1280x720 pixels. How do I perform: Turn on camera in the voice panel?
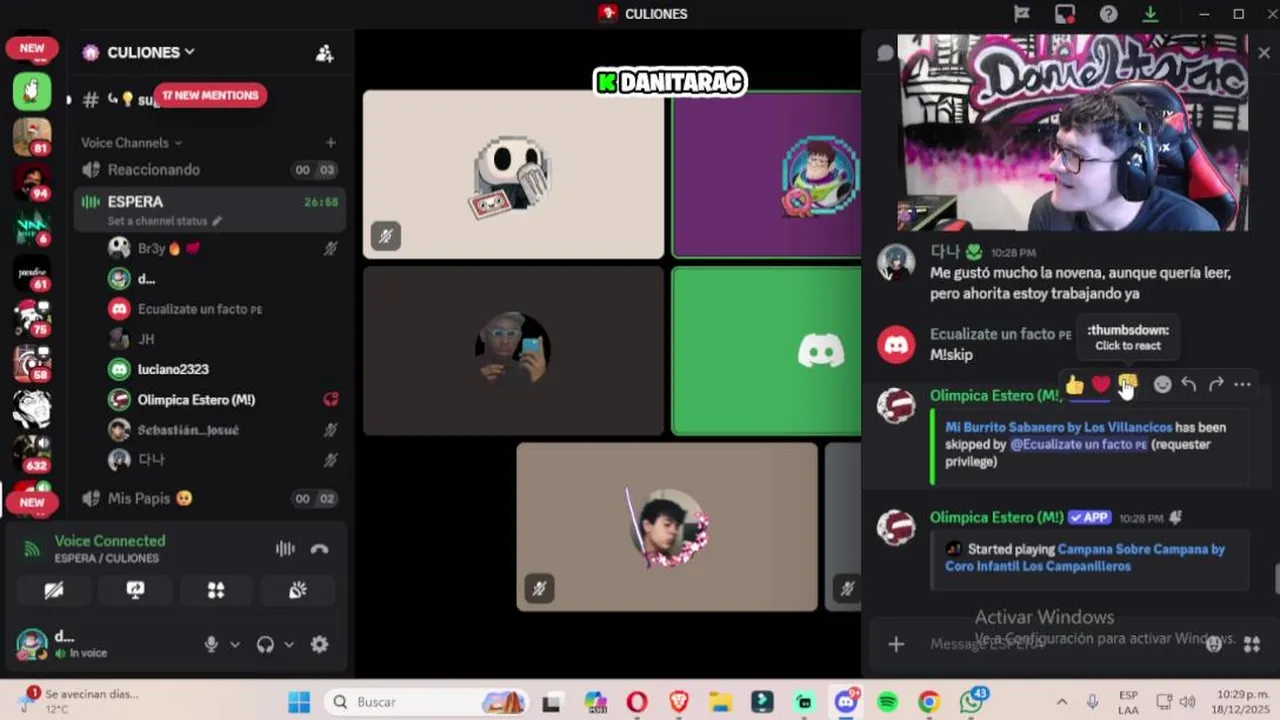(x=54, y=590)
